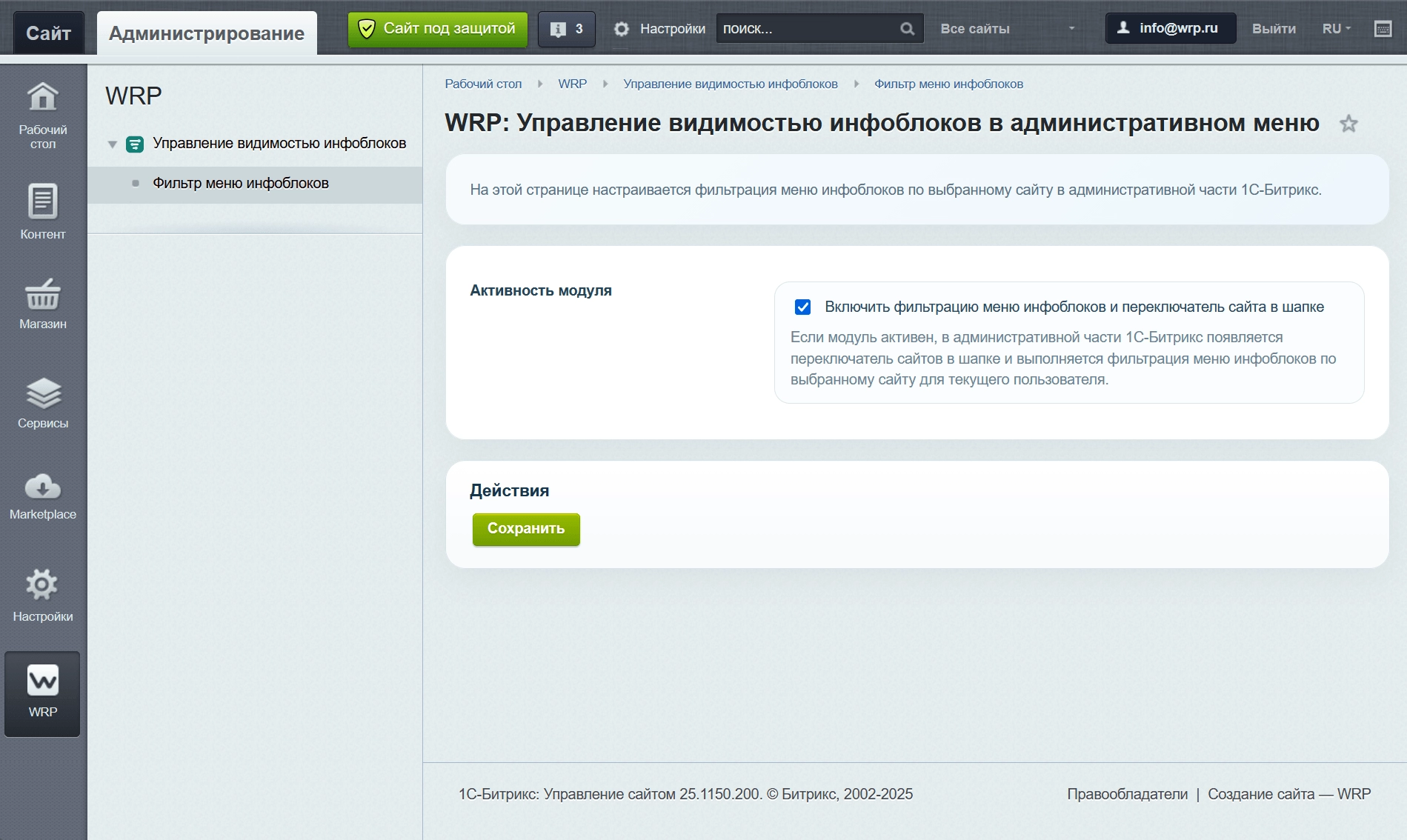
Task: Switch to the Администрирование tab
Action: point(207,33)
